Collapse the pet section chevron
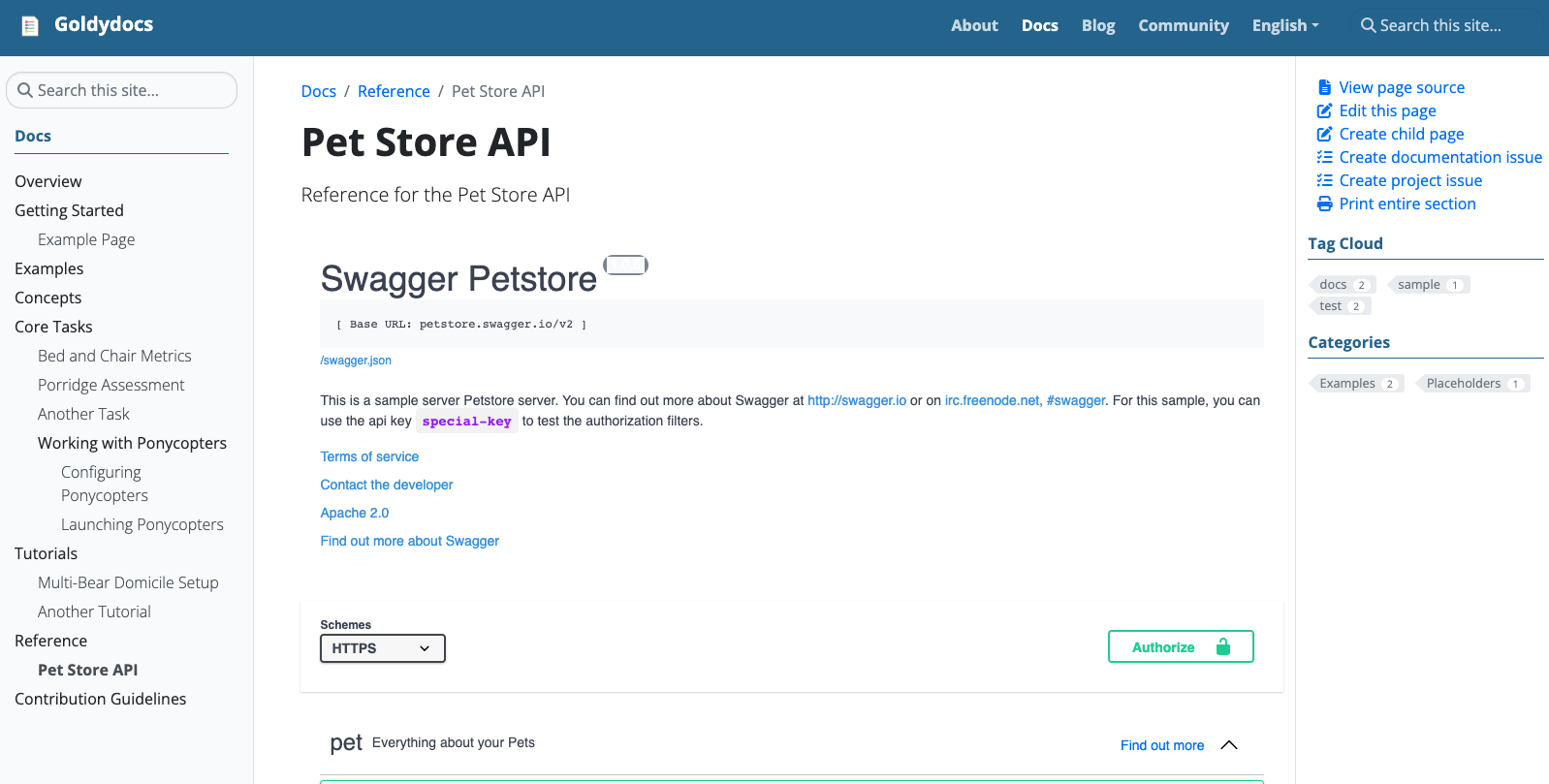The height and width of the screenshot is (784, 1549). [1229, 744]
